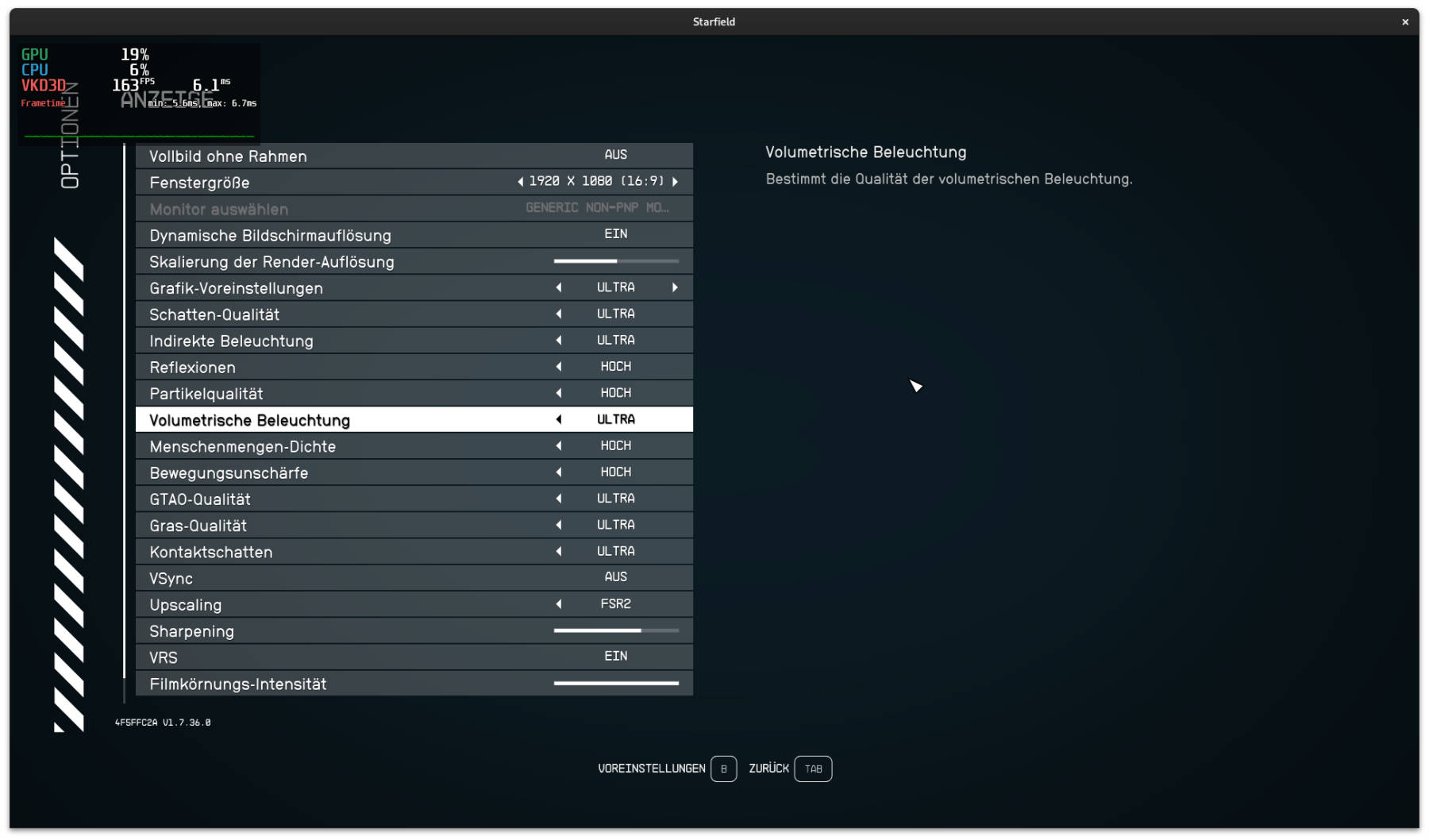Lower Schatten-Qualität with its left arrow
The height and width of the screenshot is (840, 1429).
click(559, 314)
